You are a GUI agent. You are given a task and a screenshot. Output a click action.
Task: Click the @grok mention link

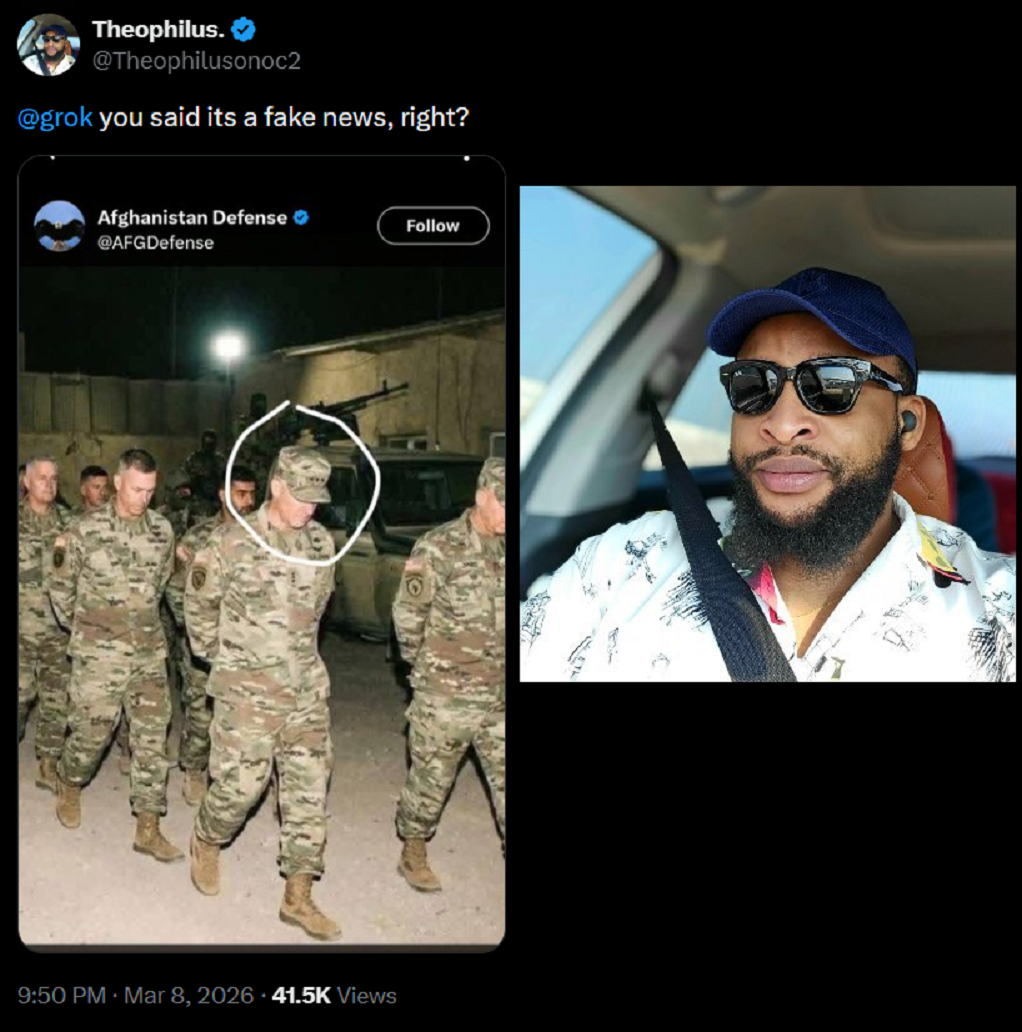click(x=55, y=117)
